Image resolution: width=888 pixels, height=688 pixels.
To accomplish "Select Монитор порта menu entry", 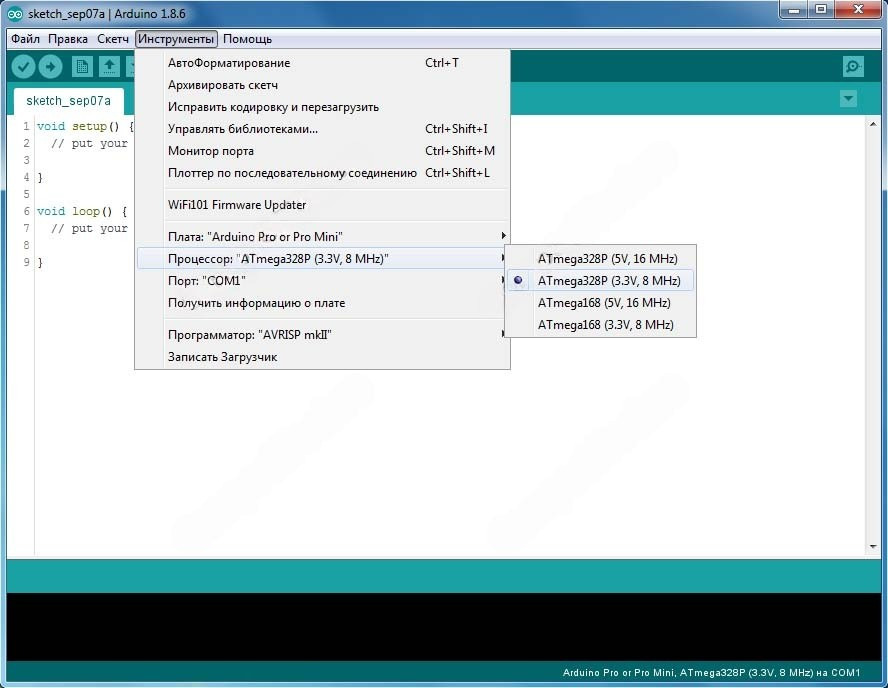I will point(211,151).
